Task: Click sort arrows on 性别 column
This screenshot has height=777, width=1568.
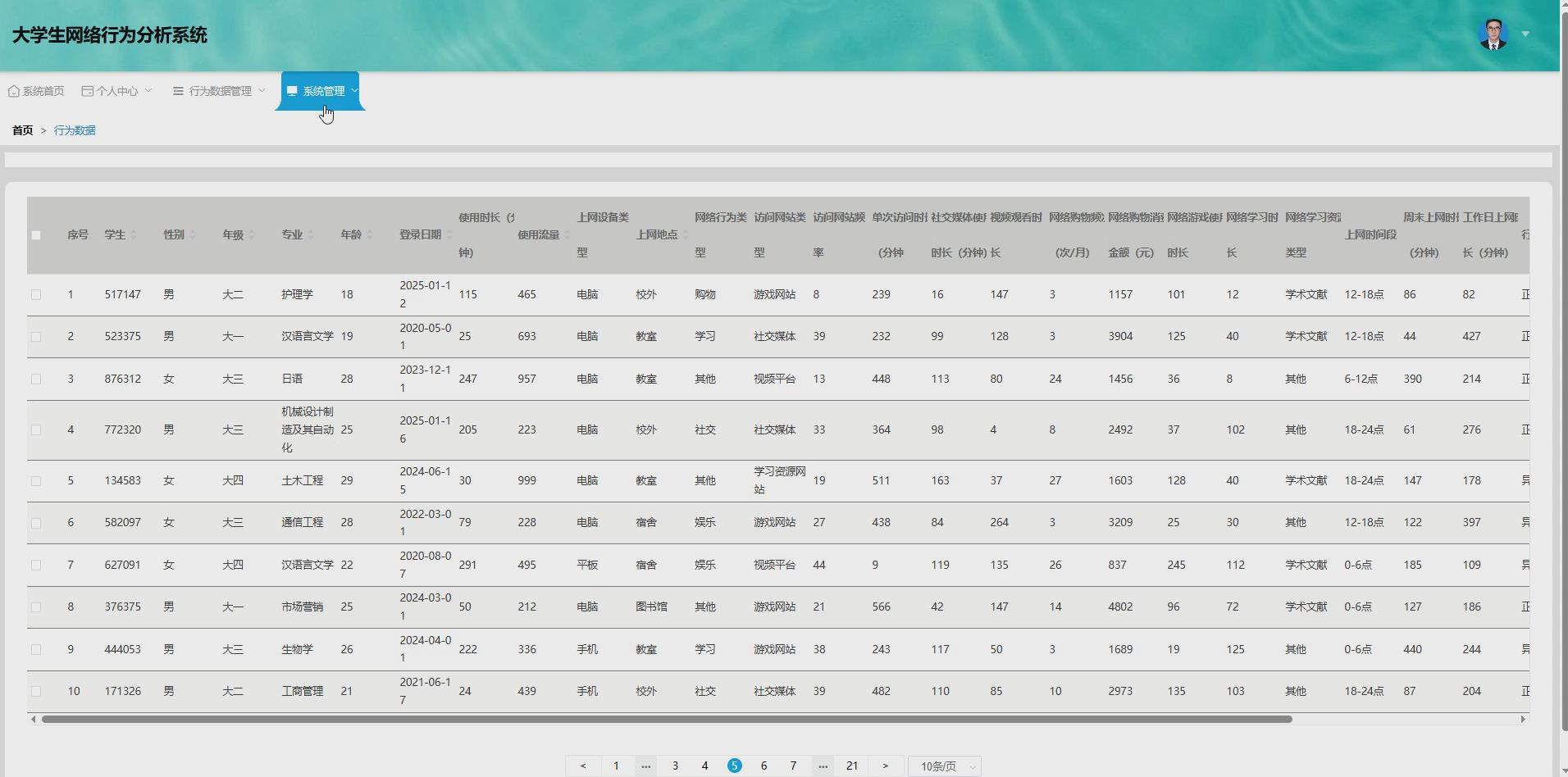Action: tap(193, 235)
